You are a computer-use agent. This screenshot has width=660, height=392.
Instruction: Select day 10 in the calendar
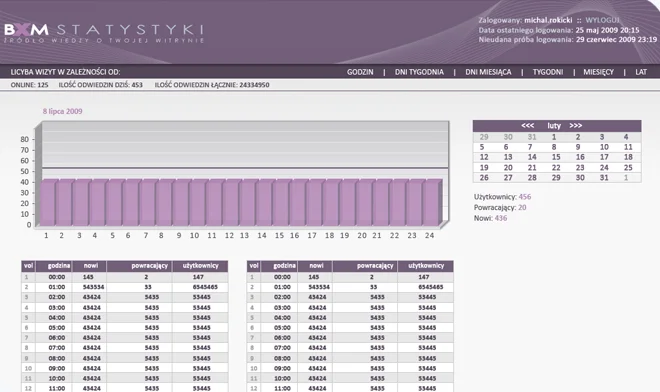point(604,147)
